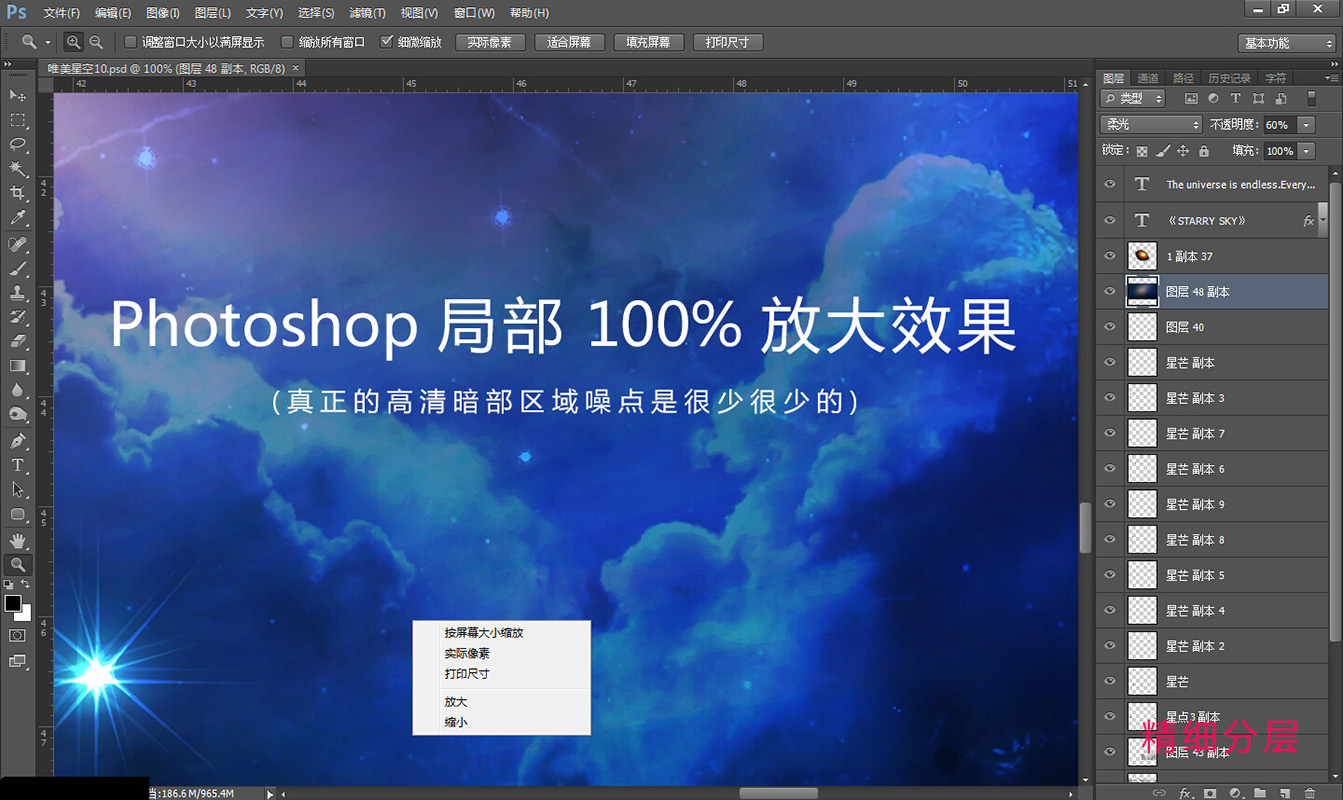The width and height of the screenshot is (1343, 800).
Task: Select the Blur tool
Action: click(18, 390)
